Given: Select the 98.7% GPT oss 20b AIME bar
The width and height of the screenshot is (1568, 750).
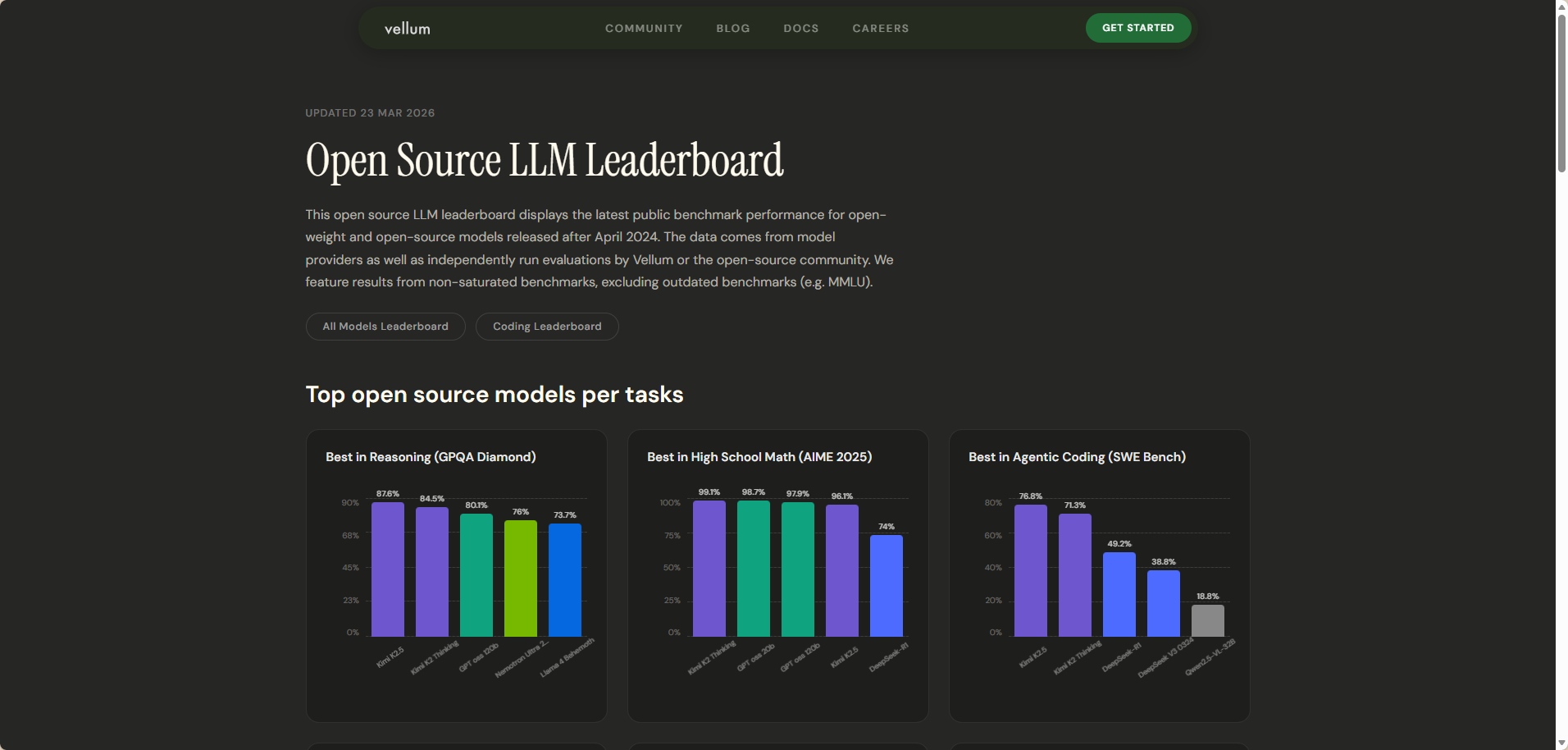Looking at the screenshot, I should coord(754,569).
